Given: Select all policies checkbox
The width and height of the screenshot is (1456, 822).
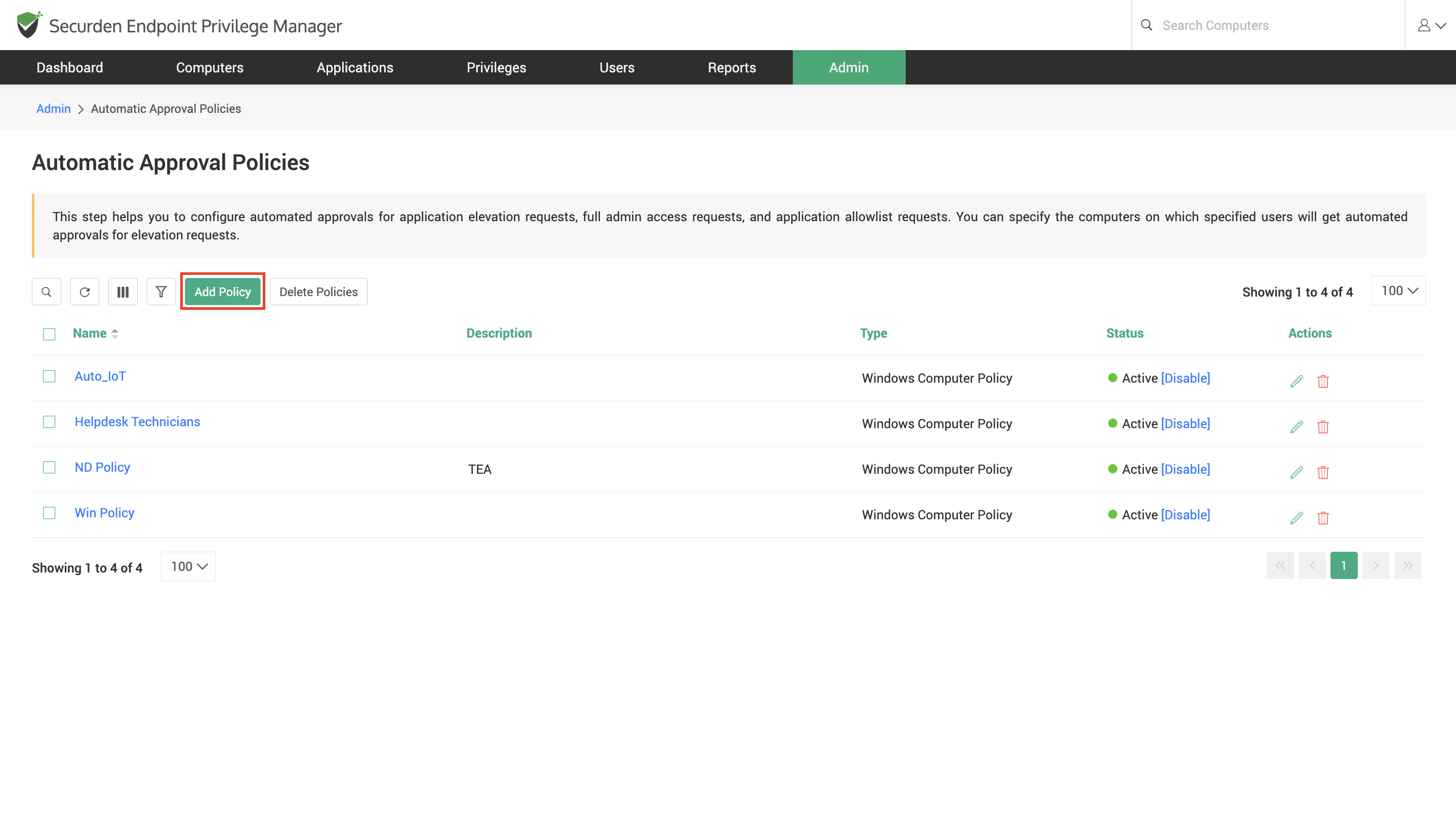Looking at the screenshot, I should tap(49, 334).
